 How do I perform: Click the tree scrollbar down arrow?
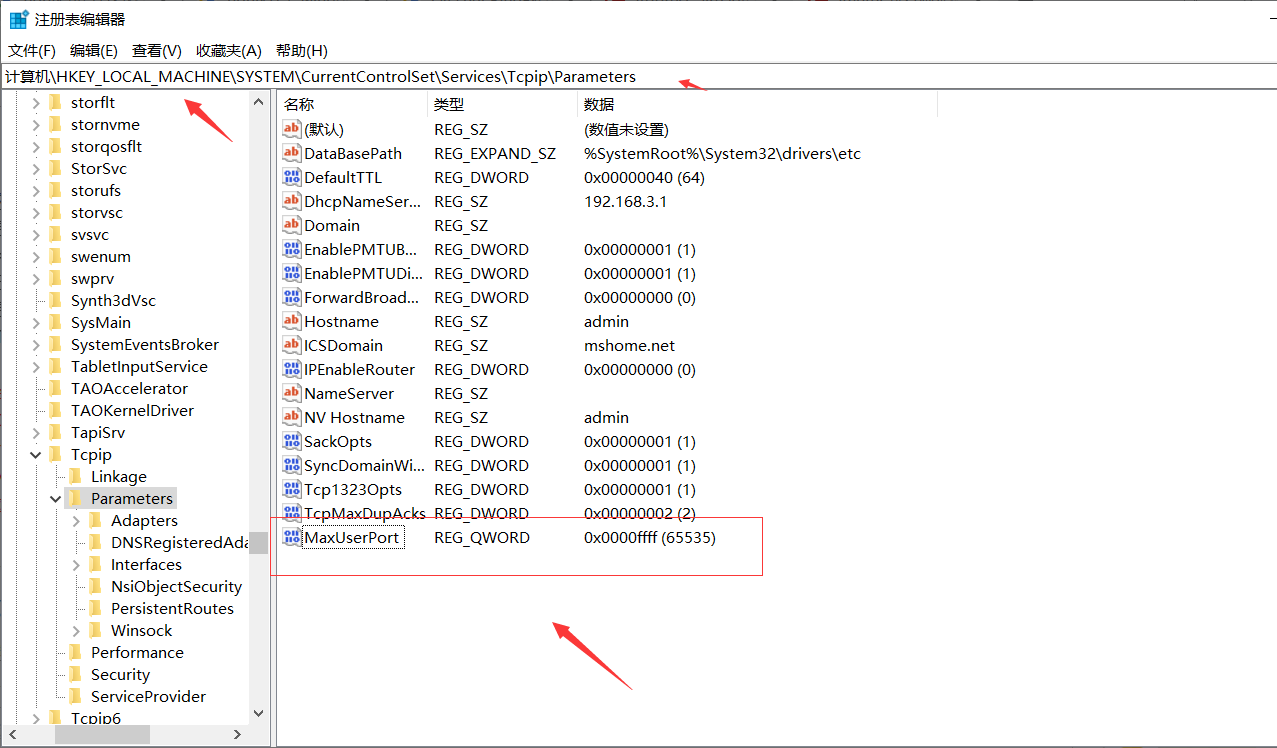[259, 713]
